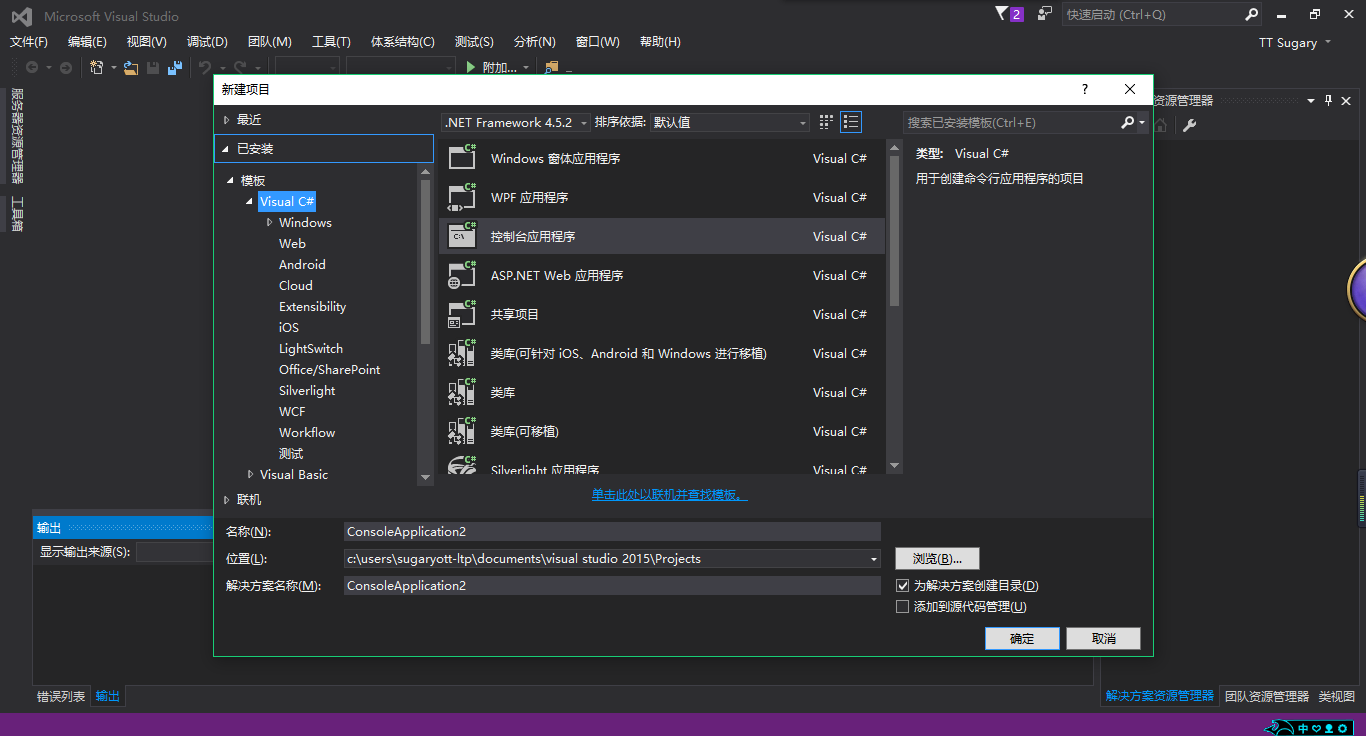
Task: Click the find-in-files icon after 附加
Action: click(x=551, y=67)
